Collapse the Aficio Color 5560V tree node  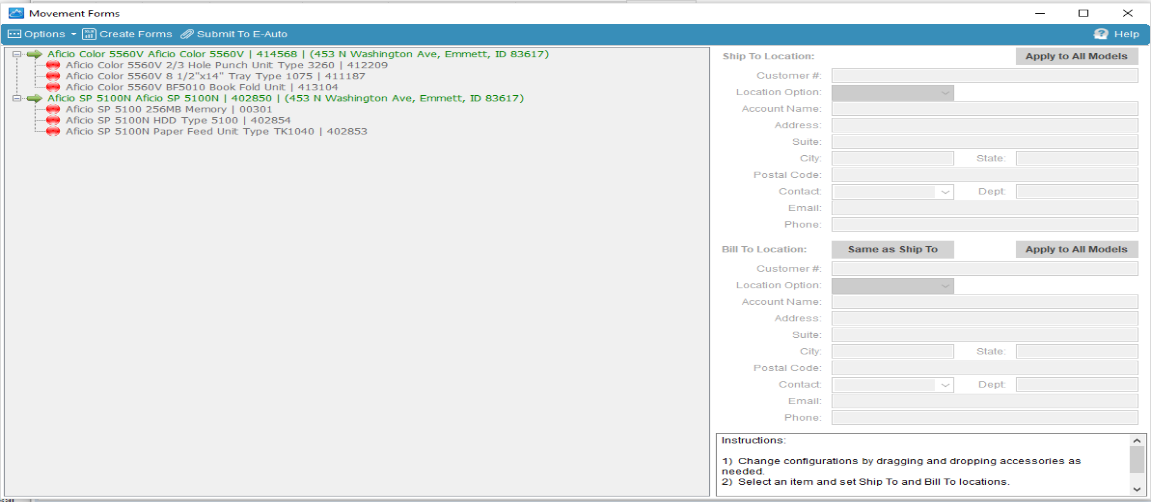(x=17, y=54)
